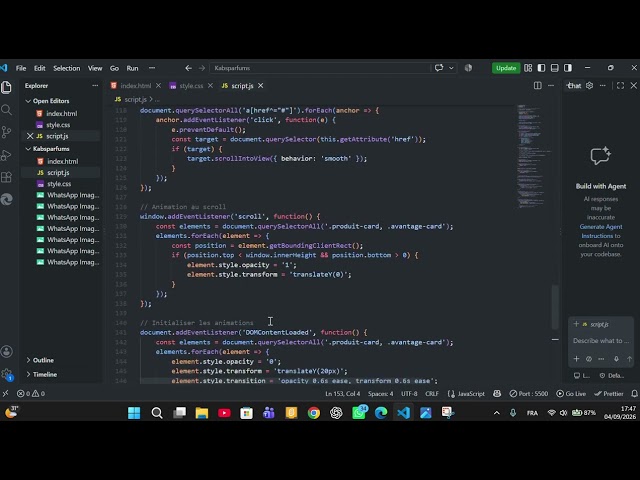Close script.js in Open Editors list

[x=30, y=136]
